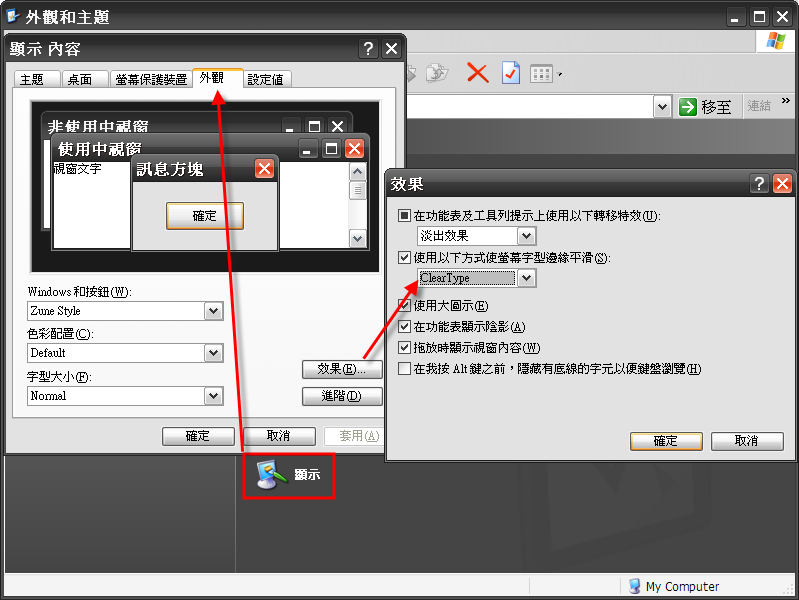Toggle 拖放時顯示視窗內容 checkbox
The width and height of the screenshot is (799, 600).
click(x=404, y=348)
